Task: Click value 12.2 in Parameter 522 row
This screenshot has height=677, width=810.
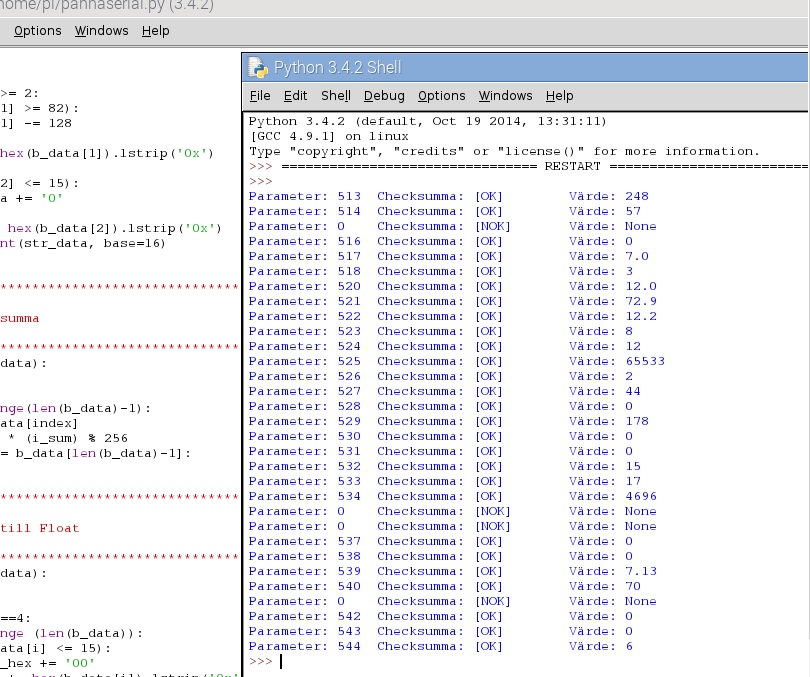Action: (x=641, y=316)
